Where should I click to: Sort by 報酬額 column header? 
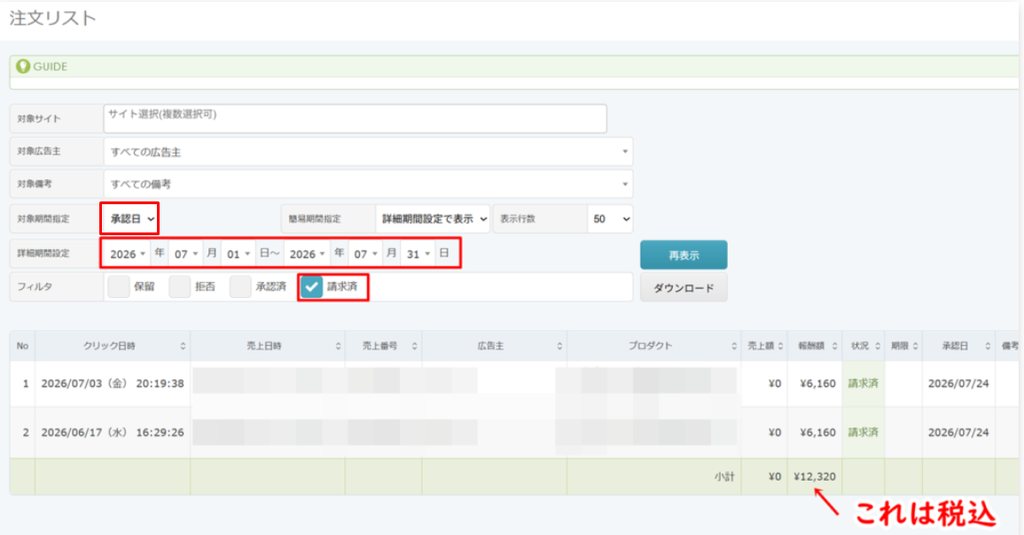(814, 346)
